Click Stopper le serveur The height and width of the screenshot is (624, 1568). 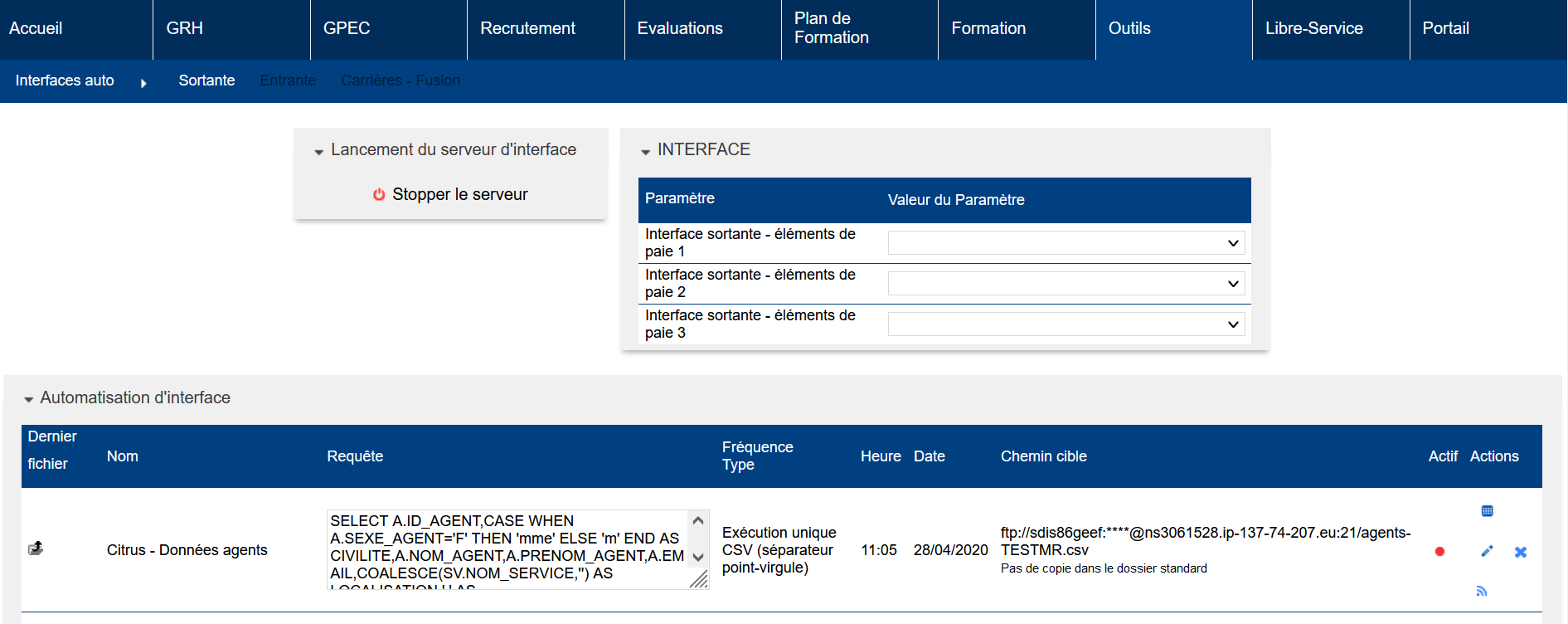click(x=459, y=194)
